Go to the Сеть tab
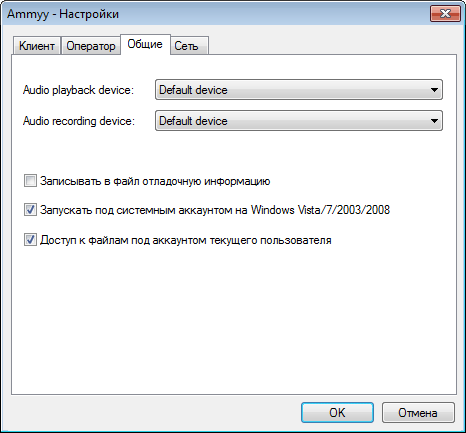The height and width of the screenshot is (433, 466). pyautogui.click(x=189, y=46)
